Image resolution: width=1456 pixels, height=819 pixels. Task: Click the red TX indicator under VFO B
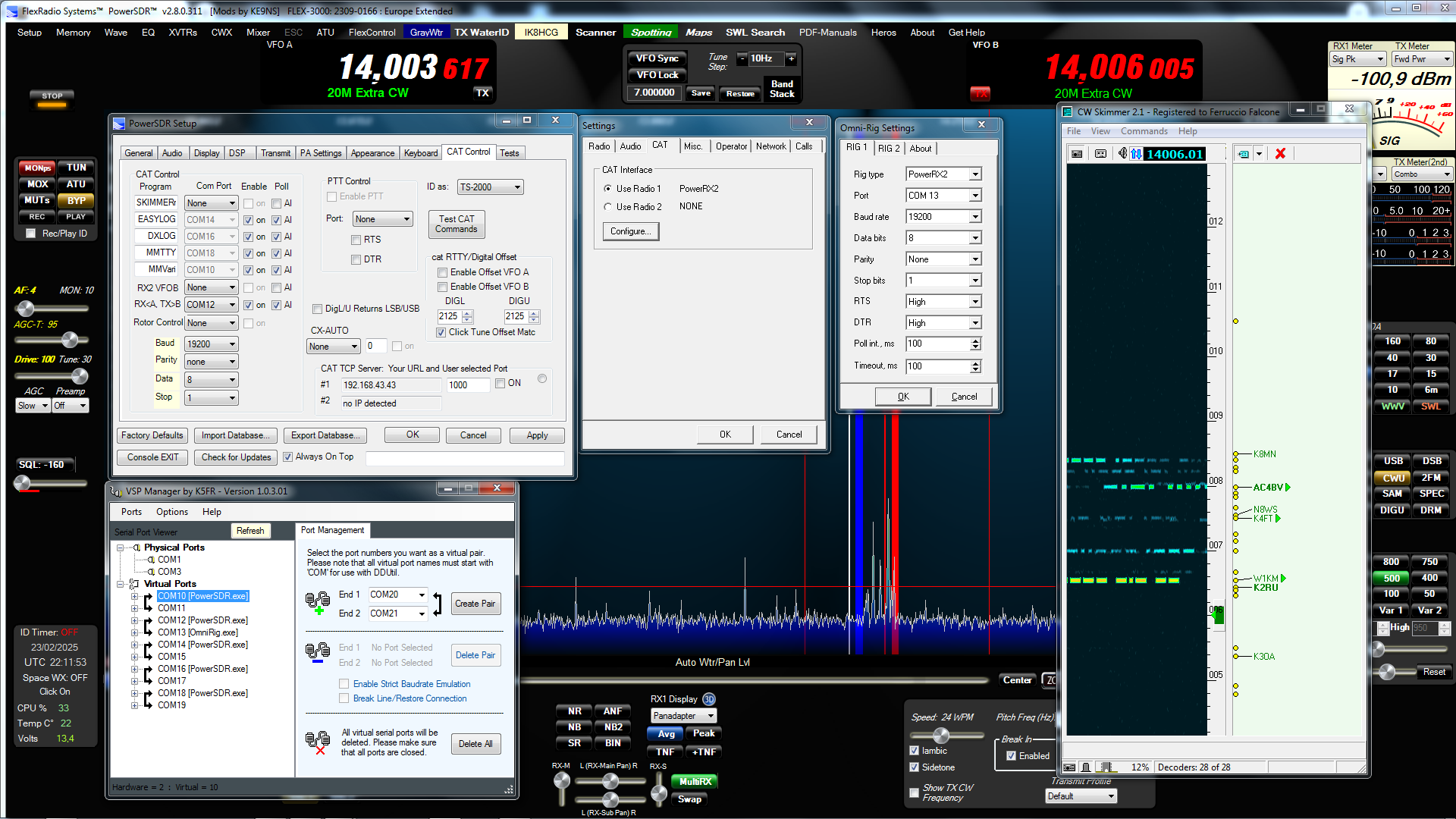[981, 93]
